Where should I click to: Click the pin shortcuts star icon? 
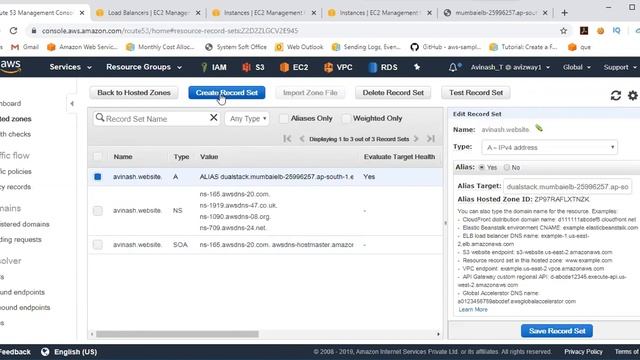tap(417, 67)
